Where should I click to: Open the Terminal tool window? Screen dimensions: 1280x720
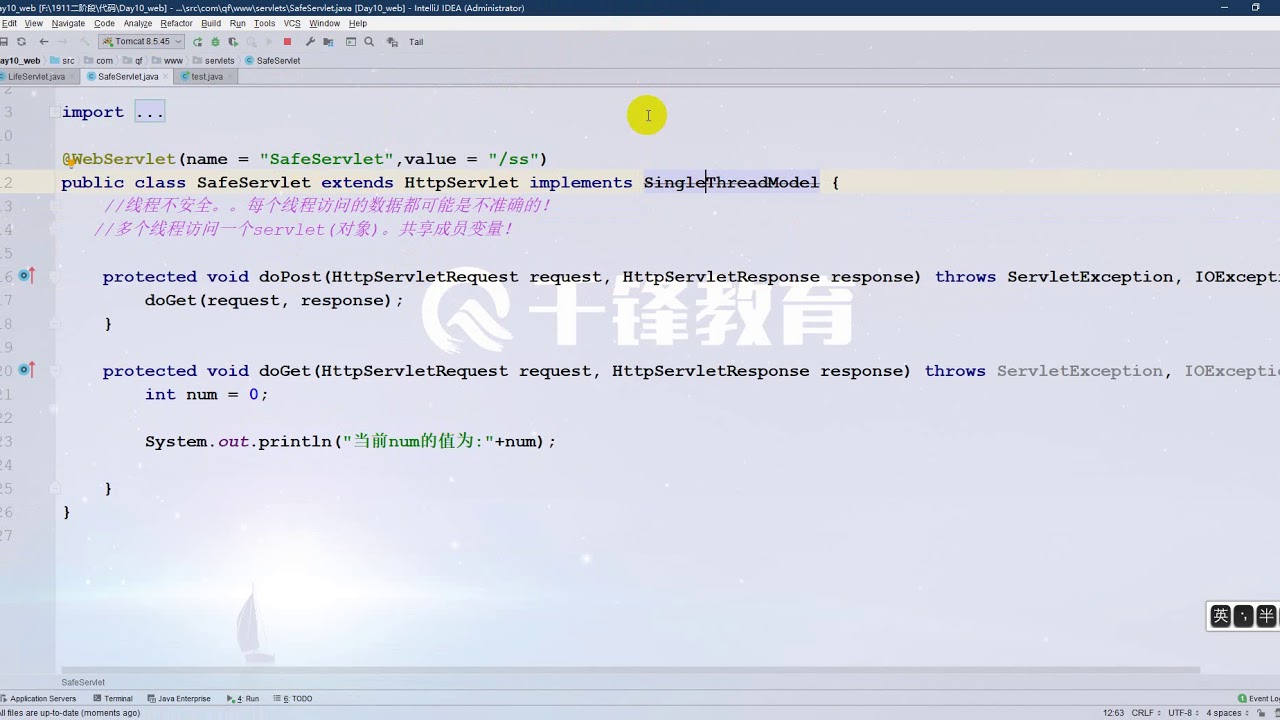tap(113, 698)
